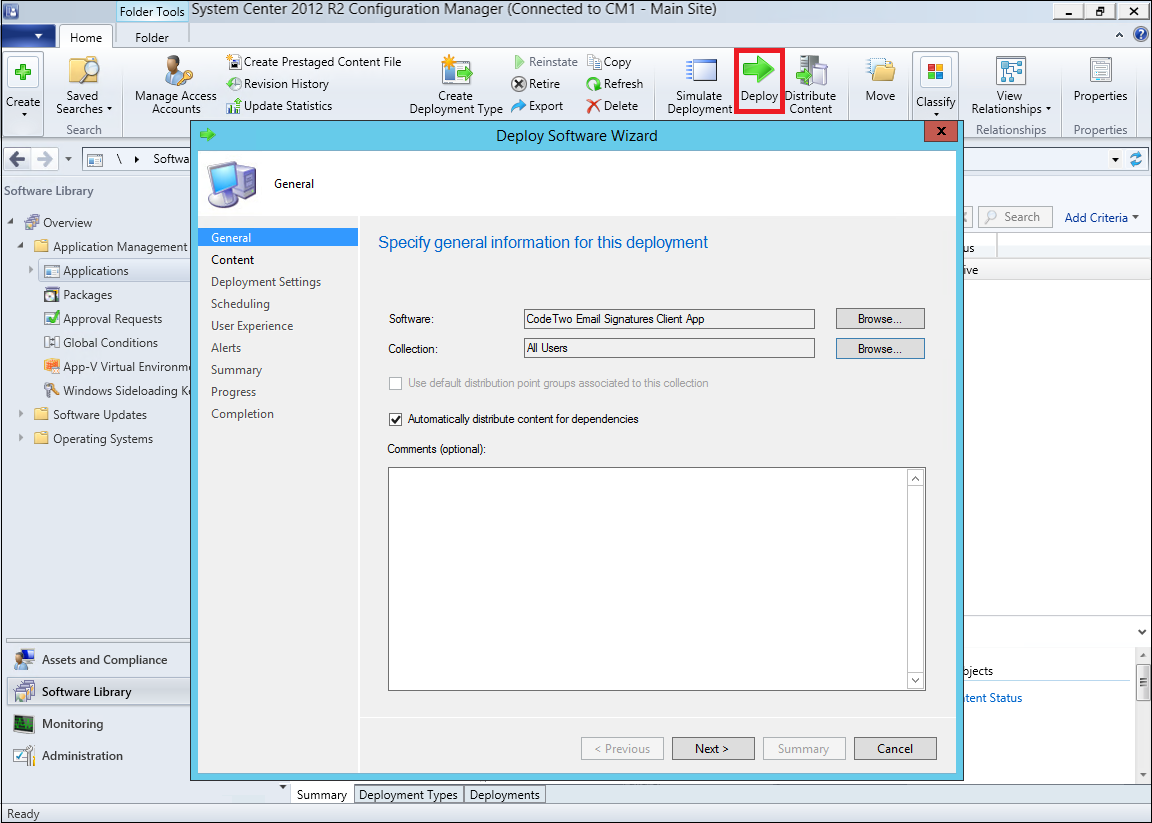Viewport: 1152px width, 823px height.
Task: Open Properties from the ribbon
Action: [1100, 79]
